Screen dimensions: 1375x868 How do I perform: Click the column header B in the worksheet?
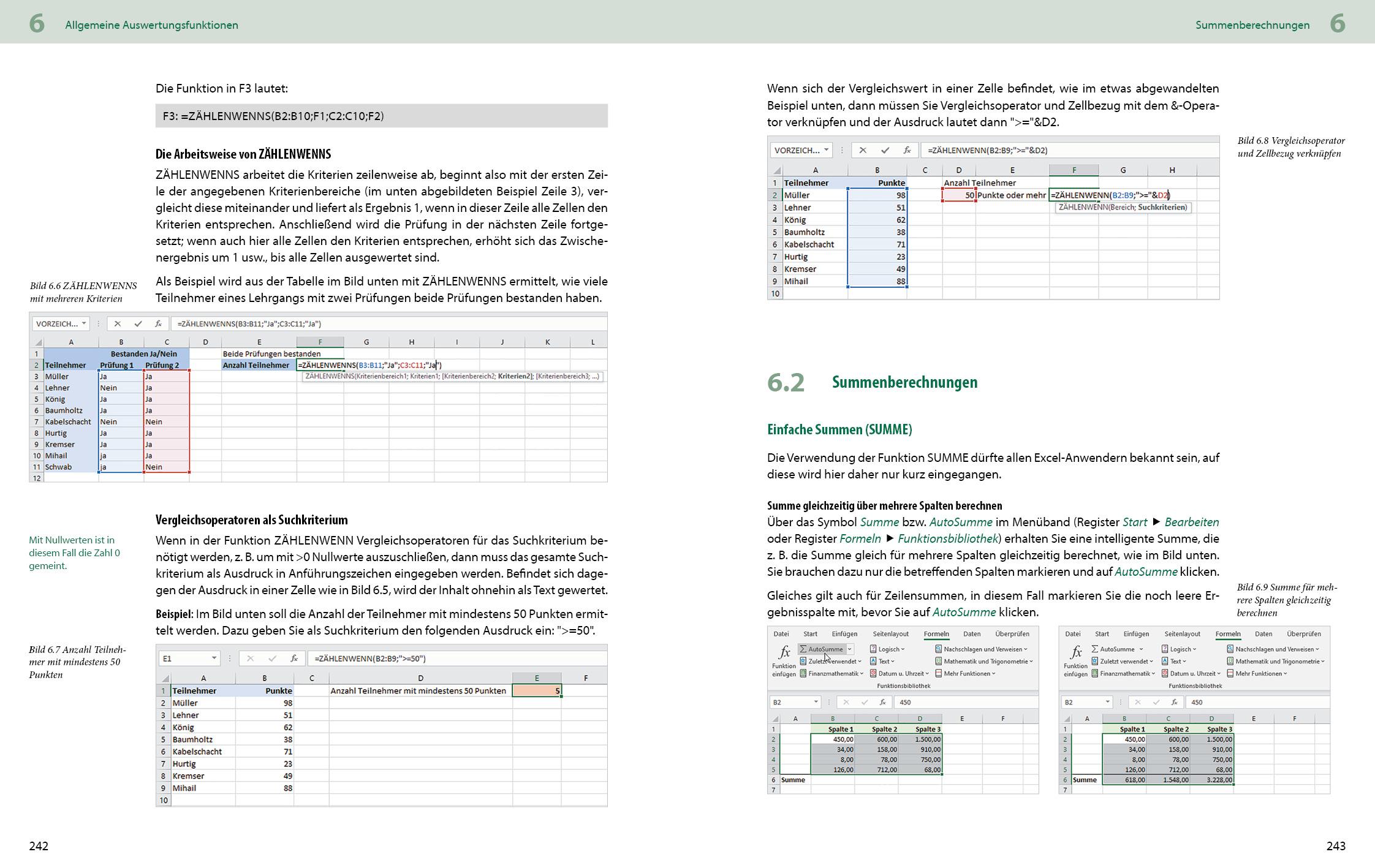point(833,719)
